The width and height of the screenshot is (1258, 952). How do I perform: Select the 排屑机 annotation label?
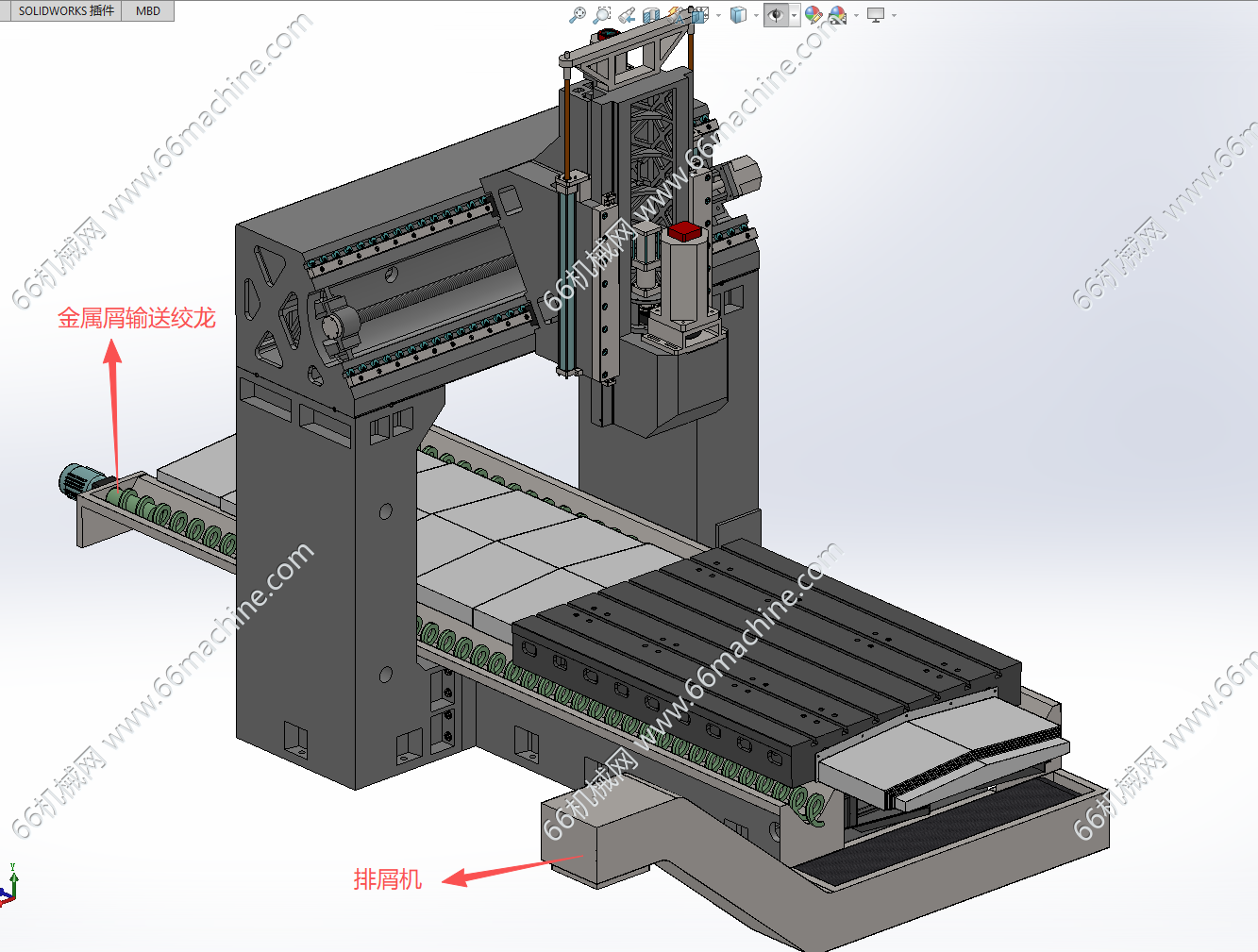point(387,879)
